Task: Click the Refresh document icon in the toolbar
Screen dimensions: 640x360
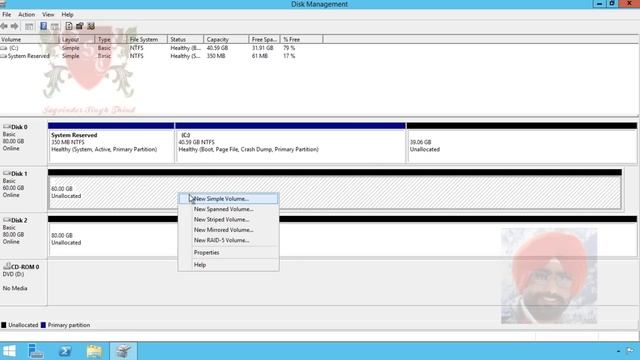Action: (x=69, y=26)
